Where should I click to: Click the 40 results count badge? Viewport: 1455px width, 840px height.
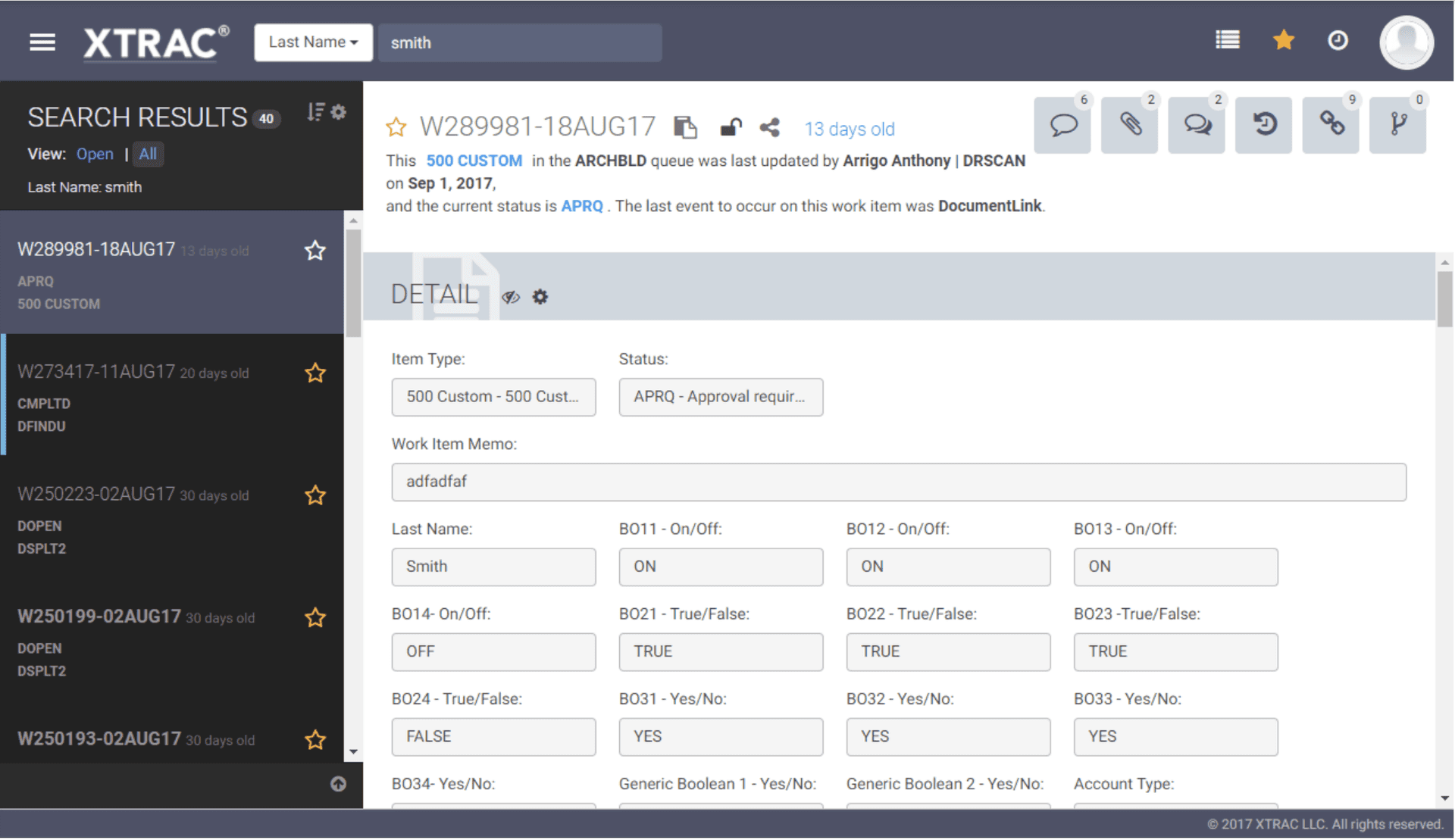coord(267,119)
